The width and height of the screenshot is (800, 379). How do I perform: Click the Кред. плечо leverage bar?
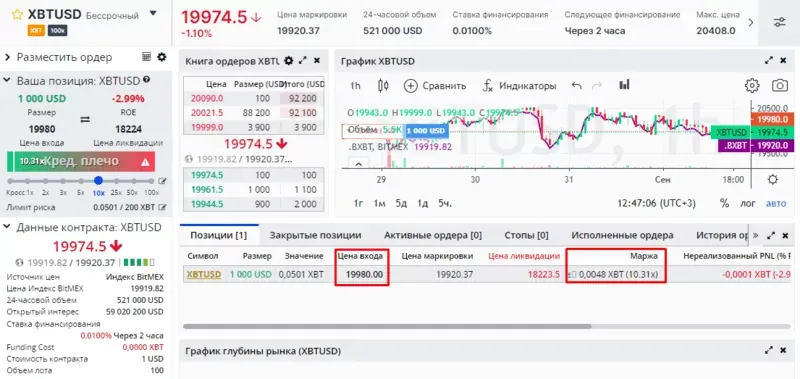point(81,161)
